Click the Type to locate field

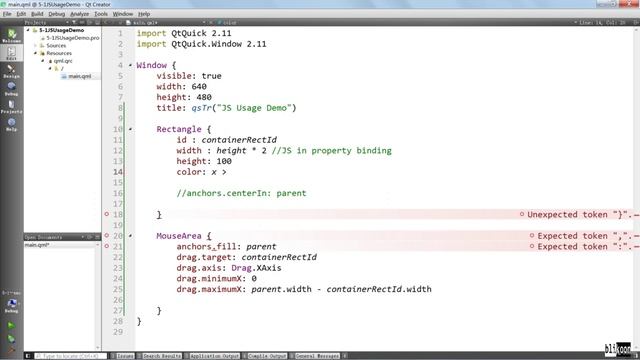coord(70,356)
